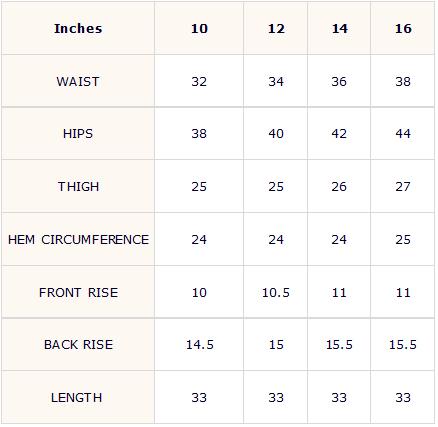Select back rise value 14.5
This screenshot has width=438, height=427.
(200, 345)
